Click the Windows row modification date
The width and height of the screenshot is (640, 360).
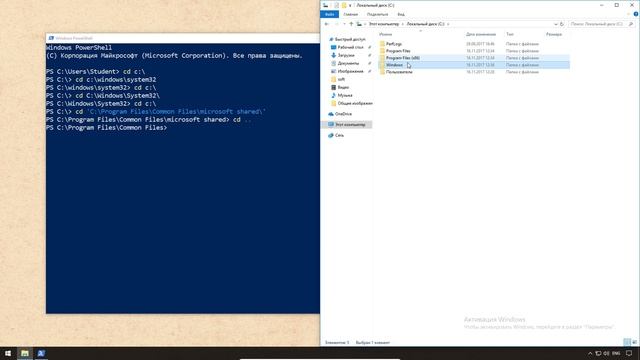480,65
